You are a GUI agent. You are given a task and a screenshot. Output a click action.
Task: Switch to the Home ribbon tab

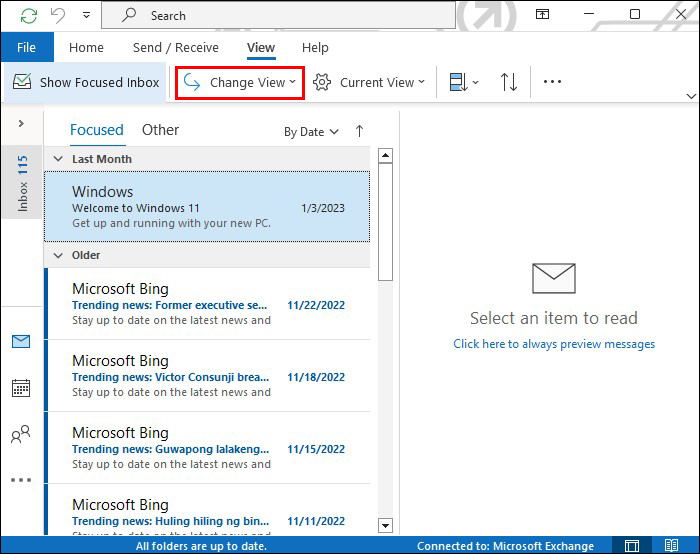pyautogui.click(x=86, y=47)
